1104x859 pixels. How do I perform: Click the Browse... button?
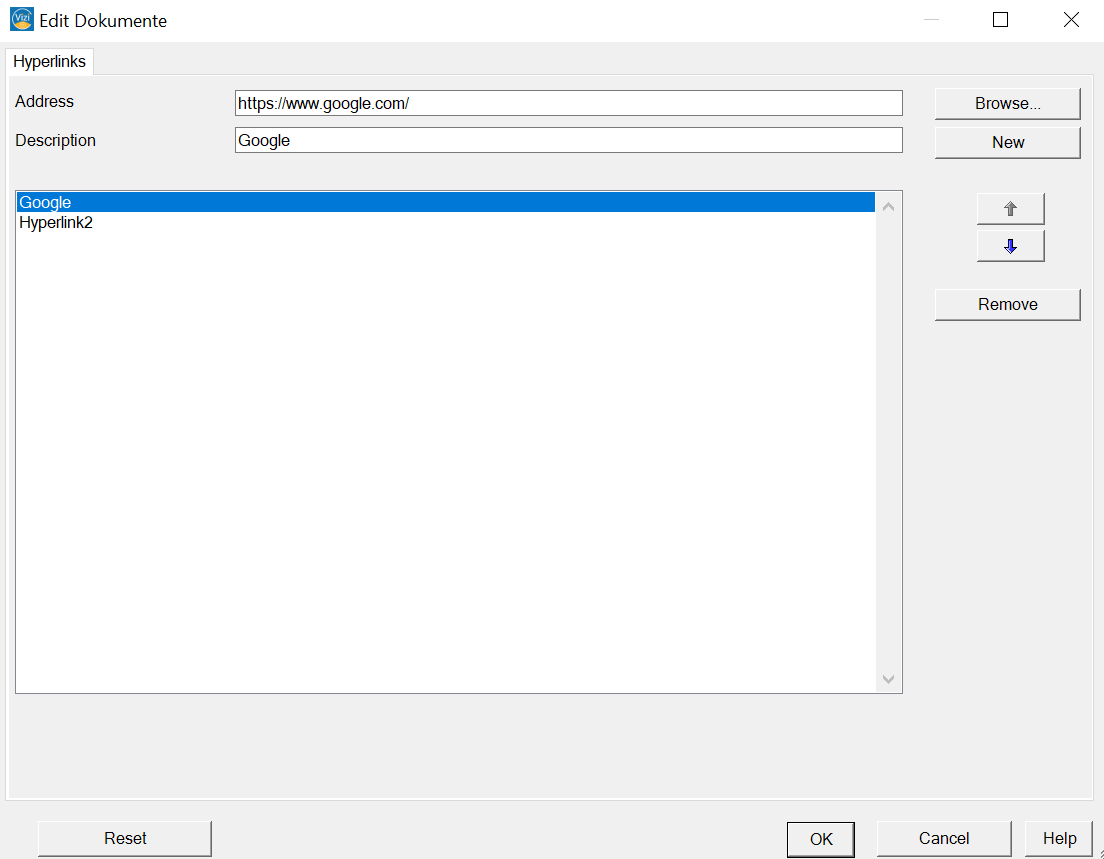[x=1007, y=104]
